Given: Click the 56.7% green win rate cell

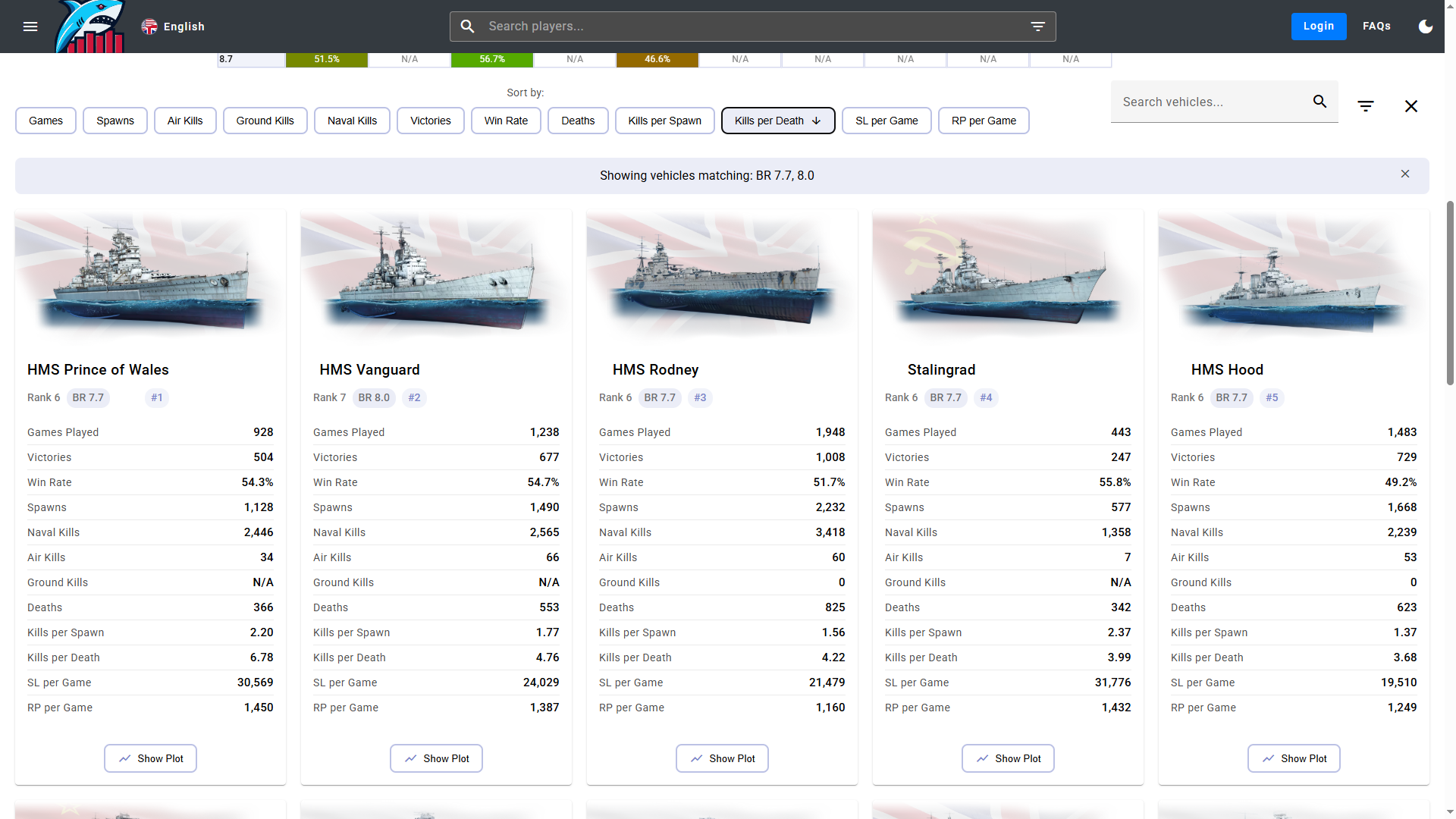Looking at the screenshot, I should [x=492, y=59].
